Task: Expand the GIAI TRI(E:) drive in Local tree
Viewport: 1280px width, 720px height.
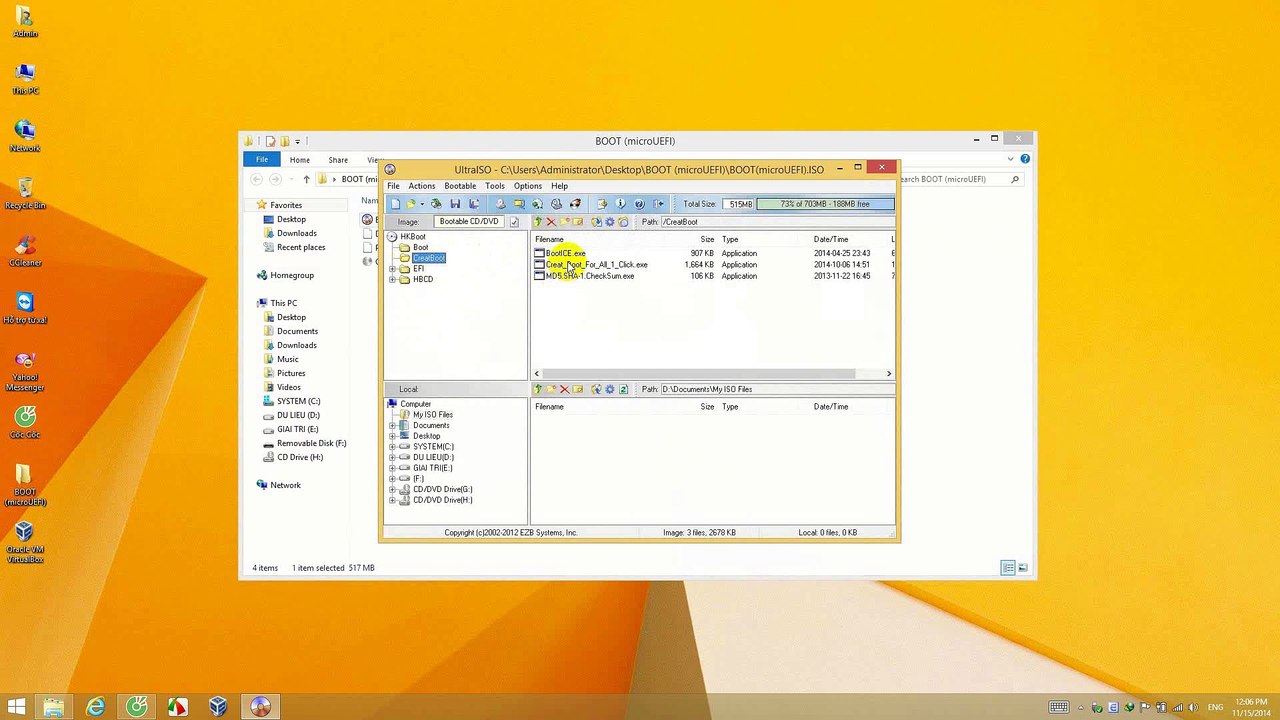Action: coord(393,468)
